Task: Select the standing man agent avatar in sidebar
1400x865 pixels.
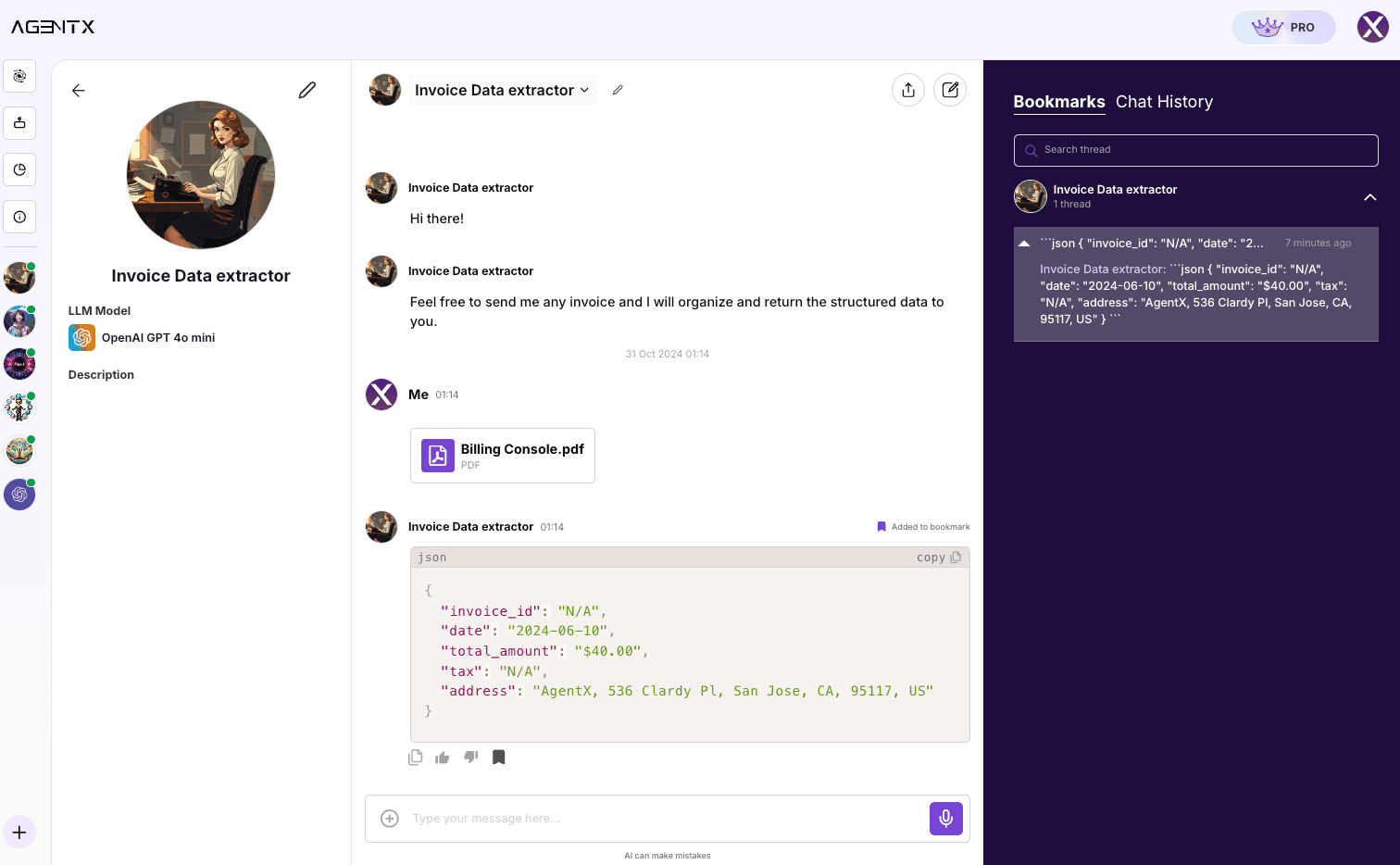Action: pos(19,407)
